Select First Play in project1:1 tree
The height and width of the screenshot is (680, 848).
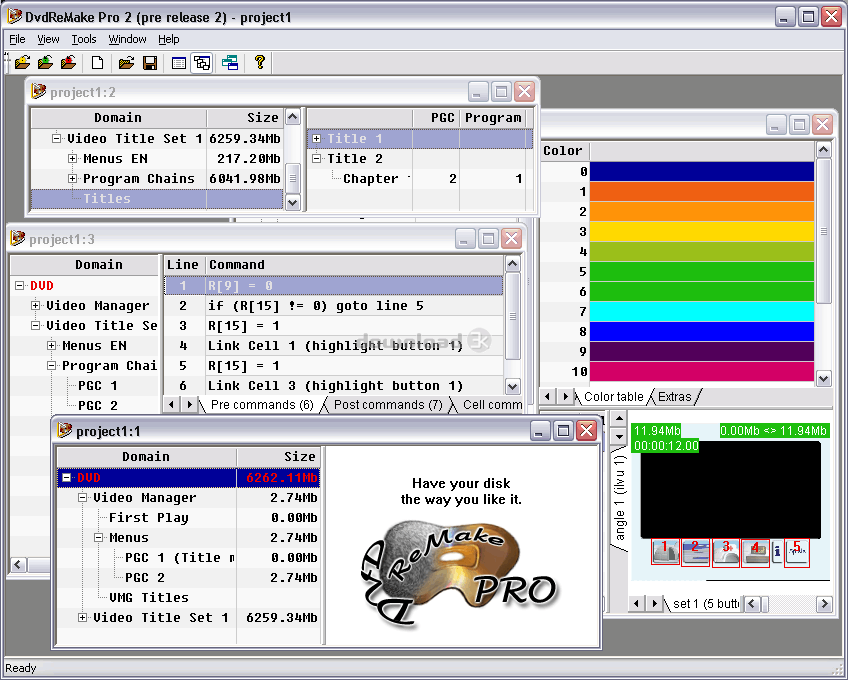(149, 518)
